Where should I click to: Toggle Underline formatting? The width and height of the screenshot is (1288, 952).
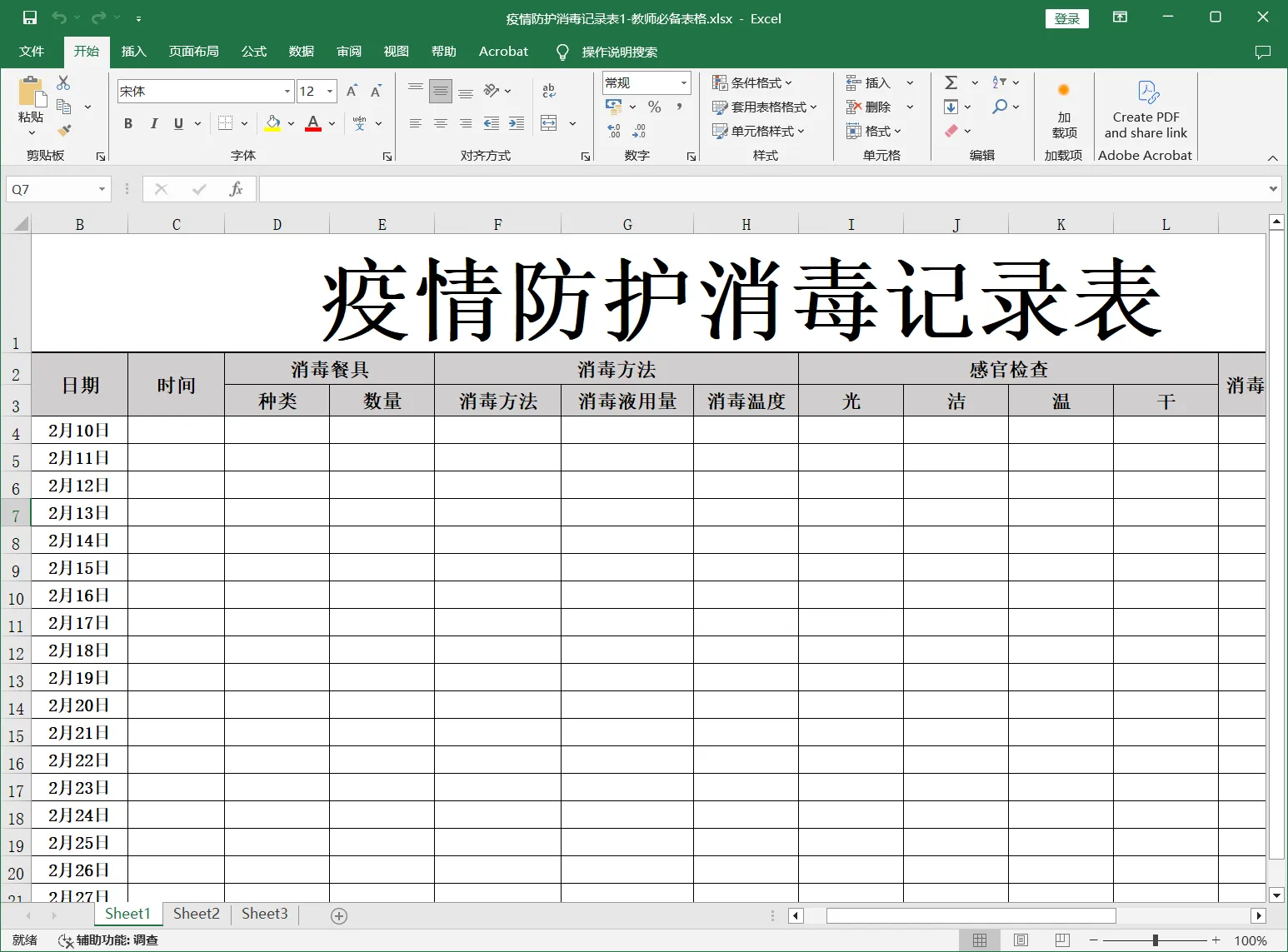click(x=178, y=123)
